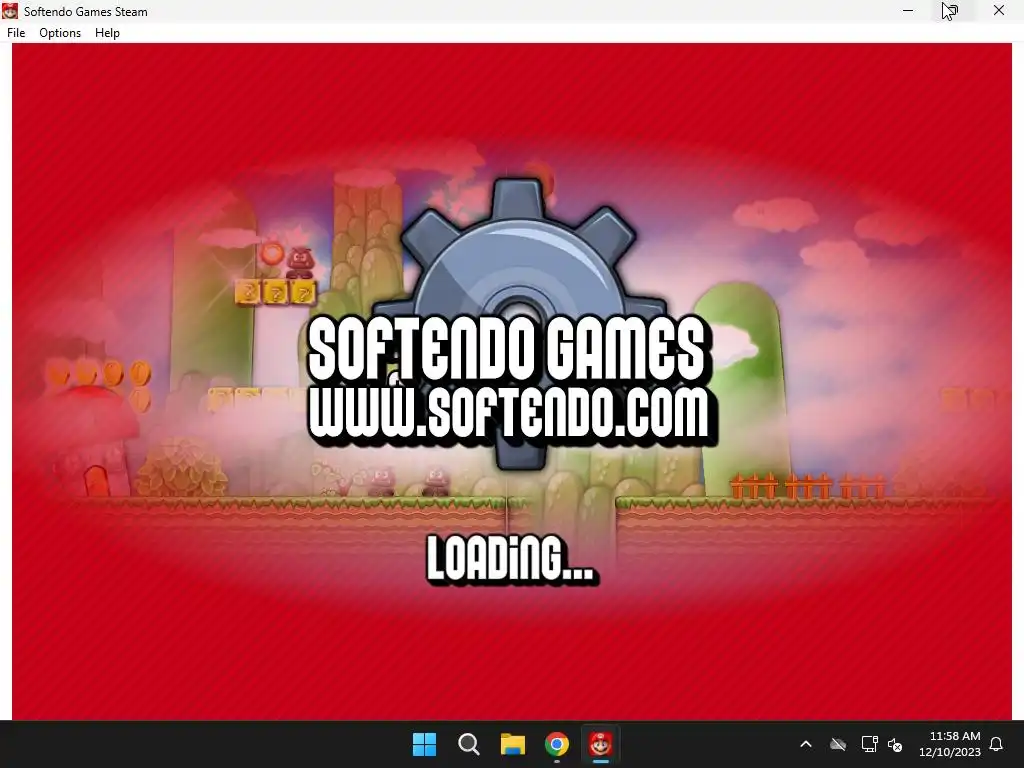Image resolution: width=1024 pixels, height=768 pixels.
Task: Open Google Chrome from taskbar
Action: click(557, 744)
